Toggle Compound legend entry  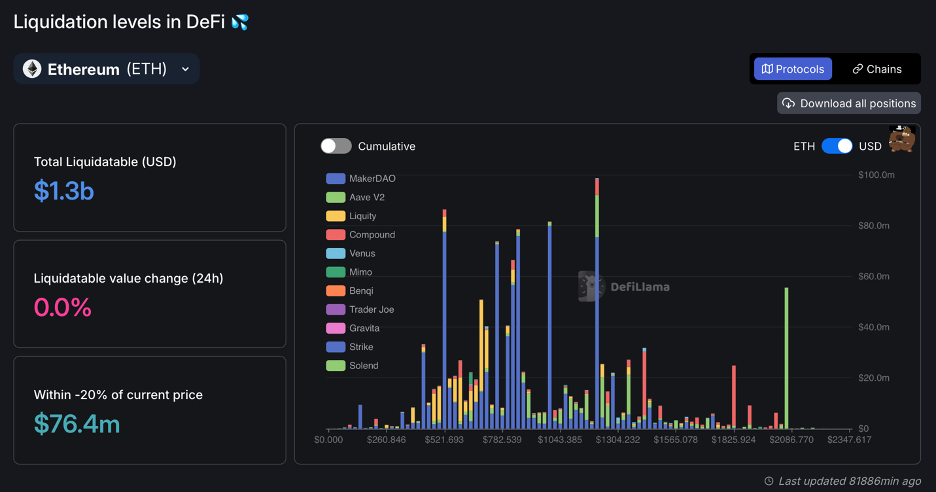point(361,235)
